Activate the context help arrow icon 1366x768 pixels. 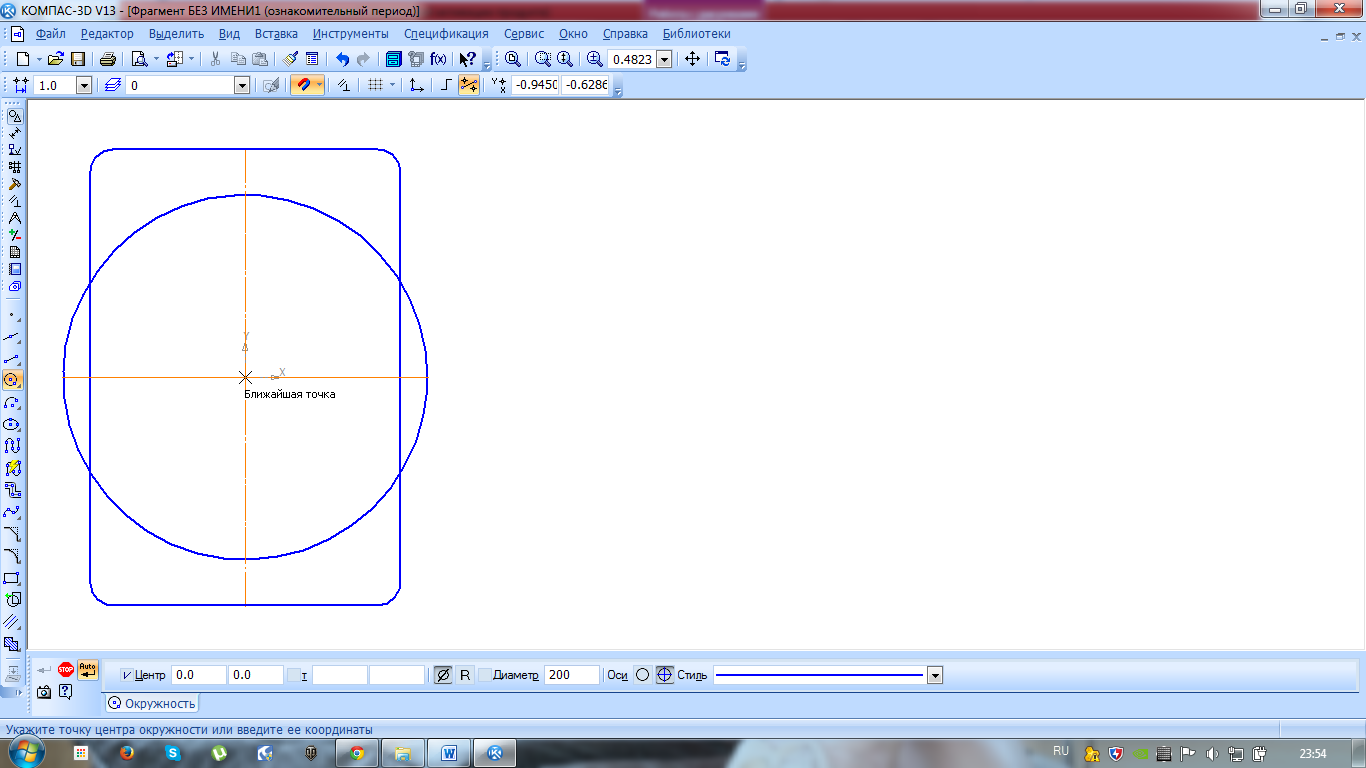[x=468, y=59]
